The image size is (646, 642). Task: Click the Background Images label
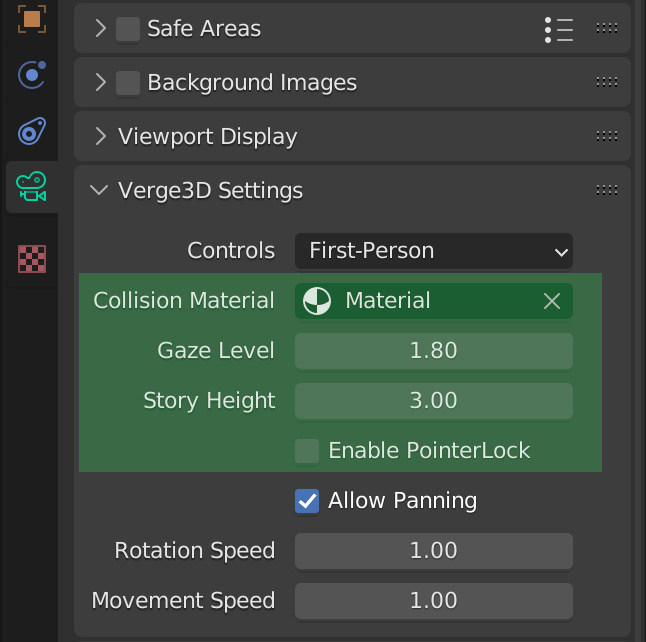coord(252,83)
